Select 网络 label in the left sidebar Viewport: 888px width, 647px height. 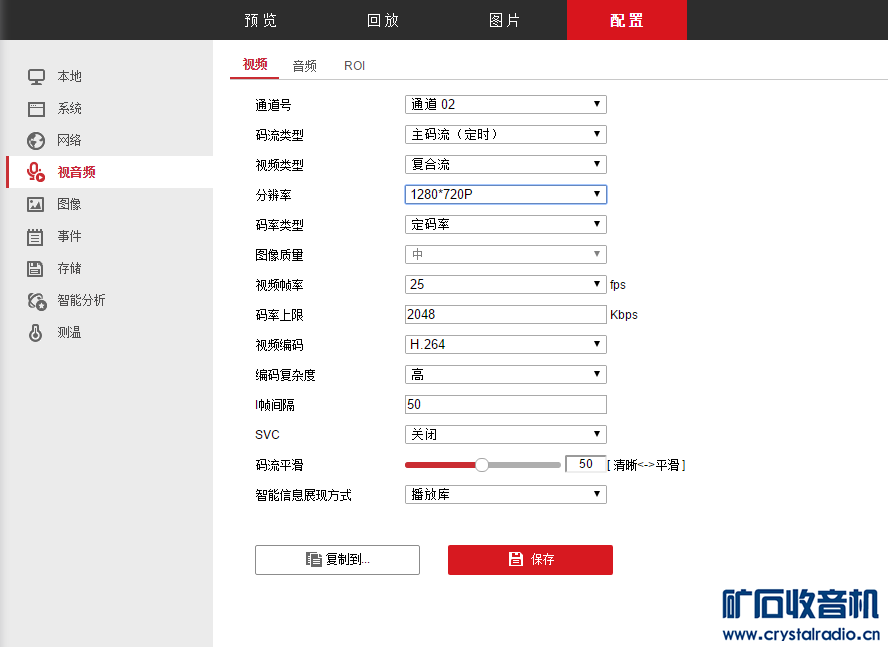tap(69, 141)
